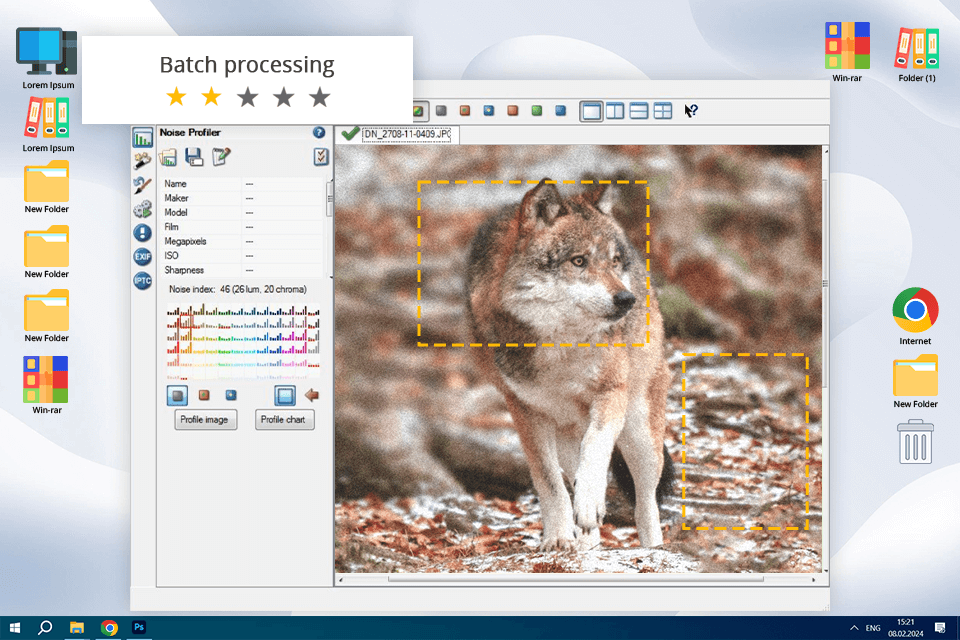Image resolution: width=960 pixels, height=640 pixels.
Task: Click the Megapixels row in profile properties
Action: [x=242, y=241]
